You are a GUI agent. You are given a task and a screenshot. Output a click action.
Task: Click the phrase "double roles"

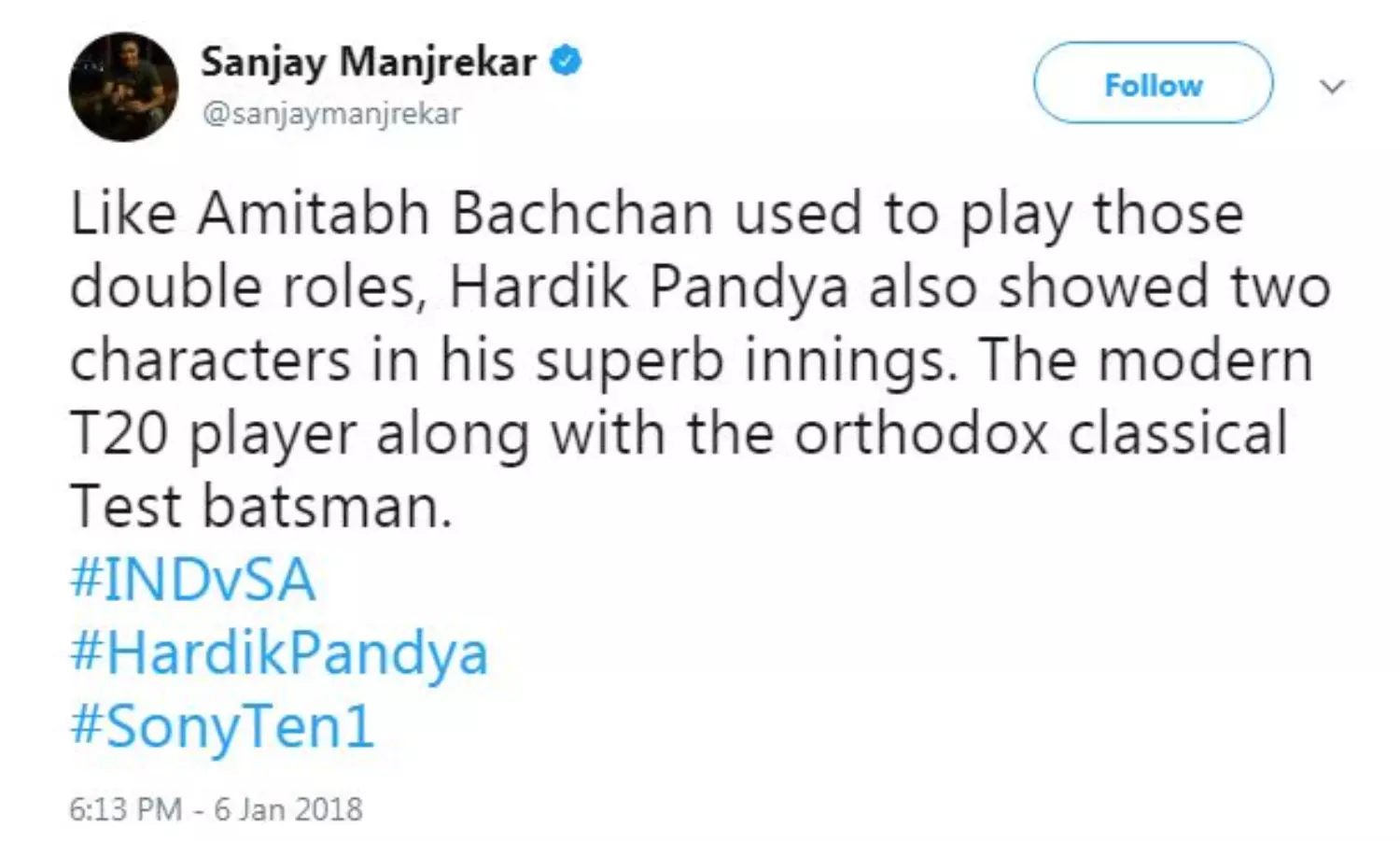point(243,287)
